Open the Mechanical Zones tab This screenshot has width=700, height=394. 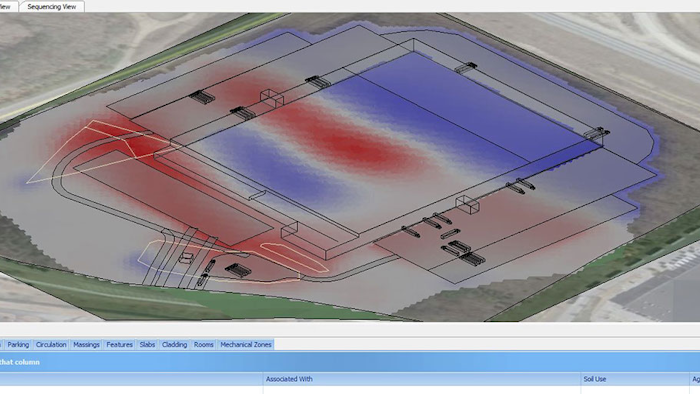point(246,344)
